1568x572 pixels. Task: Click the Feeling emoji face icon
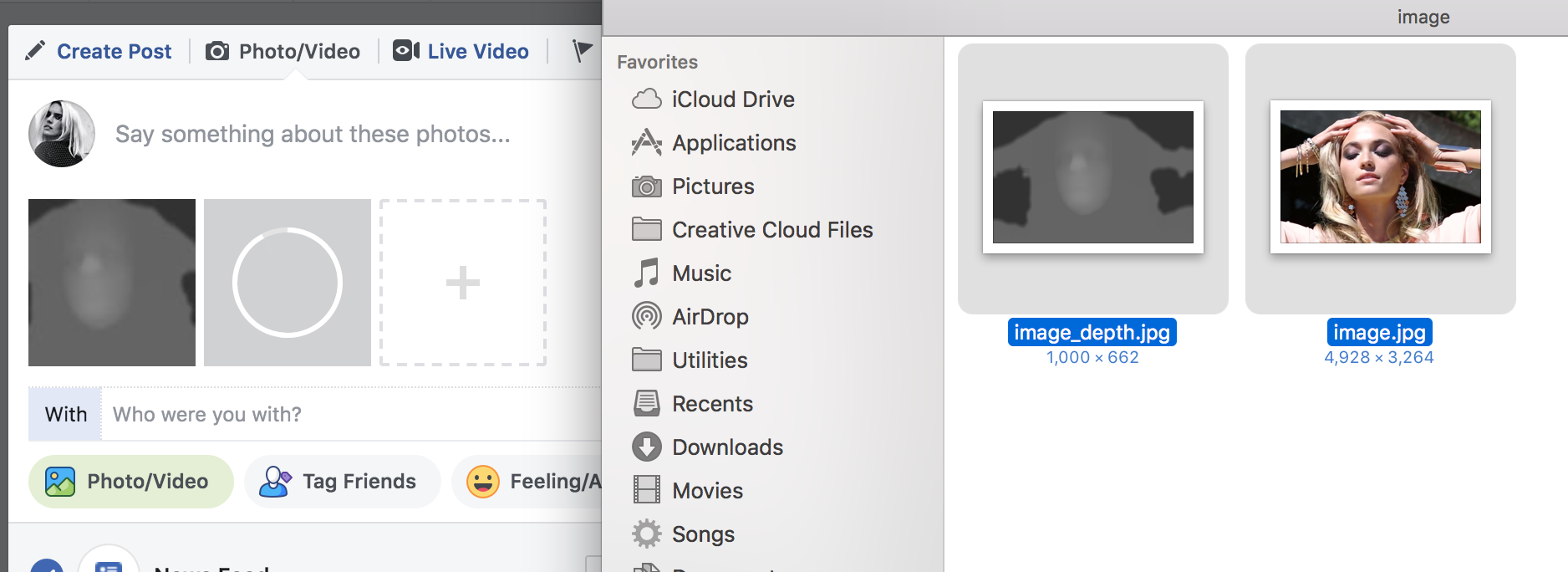click(483, 482)
